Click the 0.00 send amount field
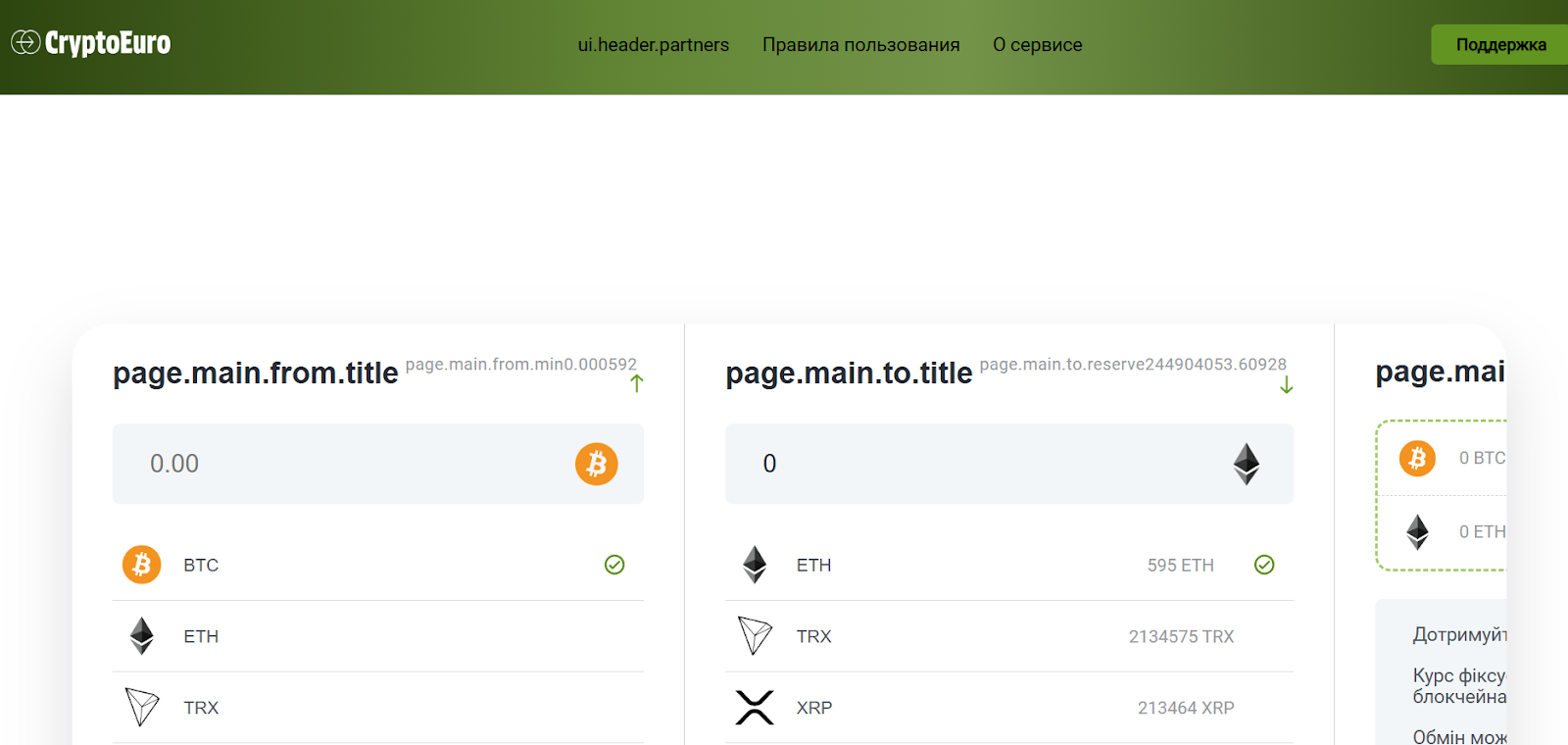Viewport: 1568px width, 745px height. (x=378, y=464)
